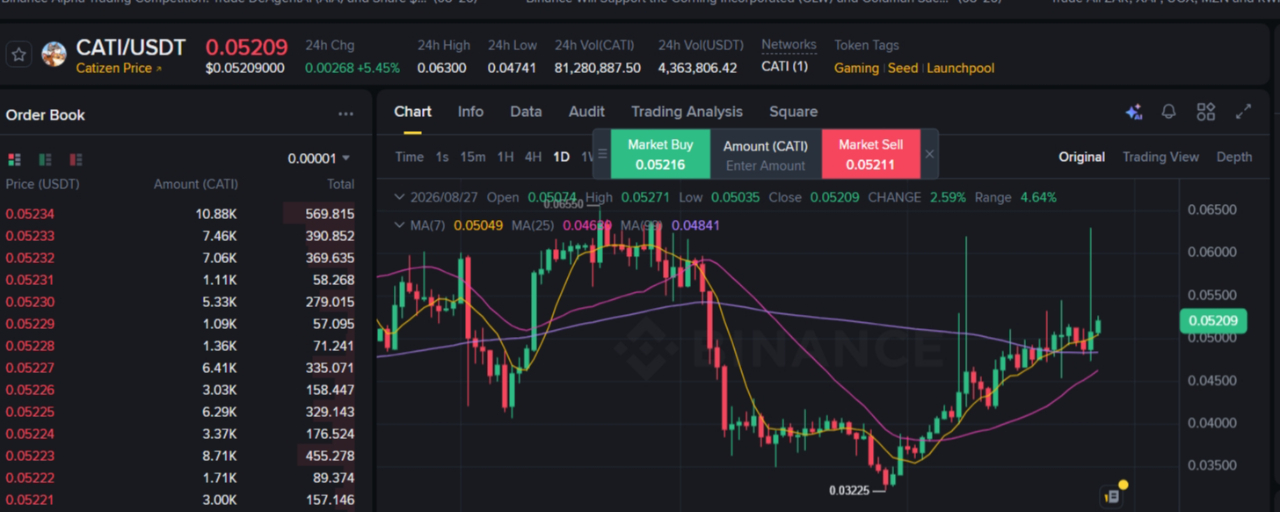This screenshot has height=512, width=1280.
Task: Open the Gaming token tag
Action: 856,68
